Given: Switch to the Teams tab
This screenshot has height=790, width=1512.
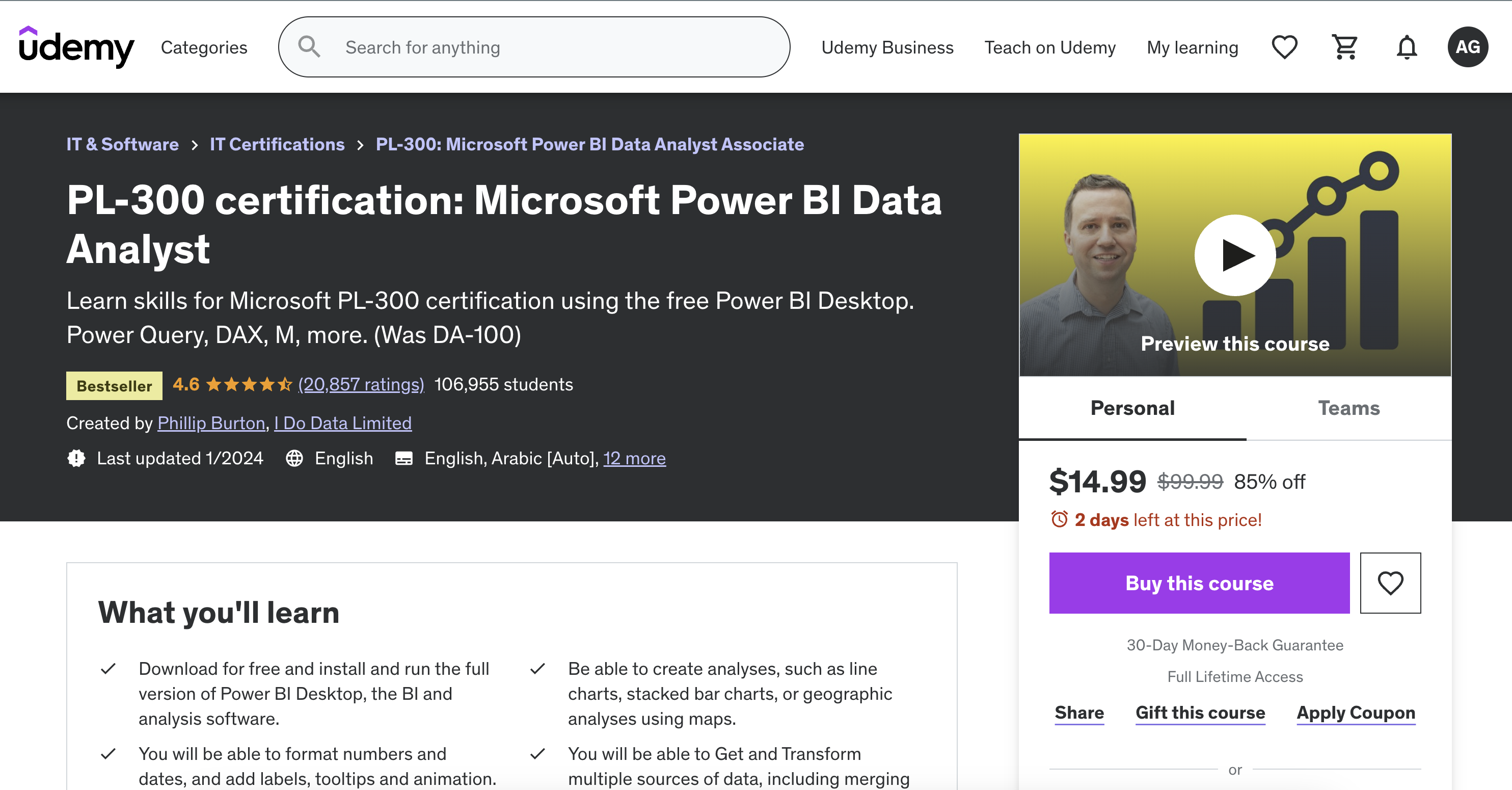Looking at the screenshot, I should 1349,408.
